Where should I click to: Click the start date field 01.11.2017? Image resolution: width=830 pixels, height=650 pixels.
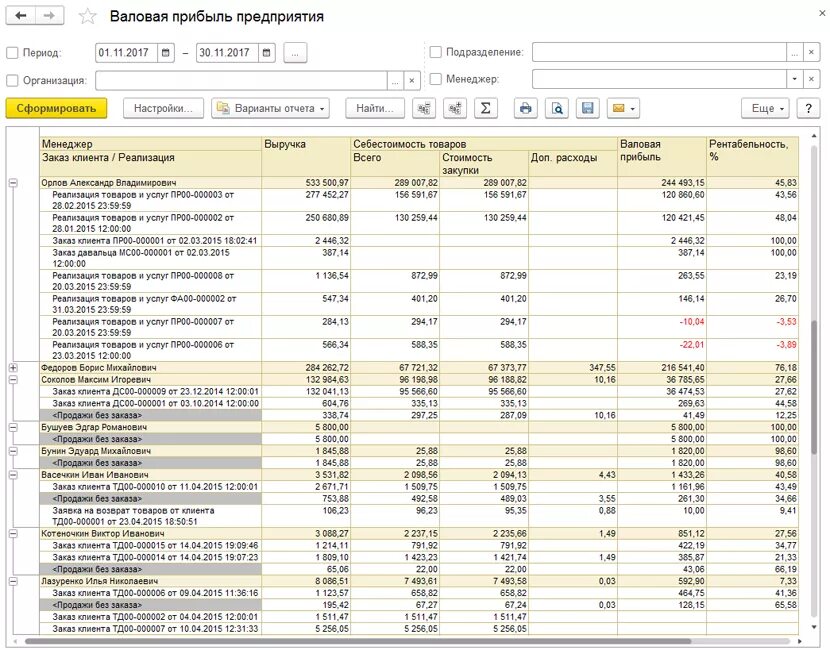127,52
